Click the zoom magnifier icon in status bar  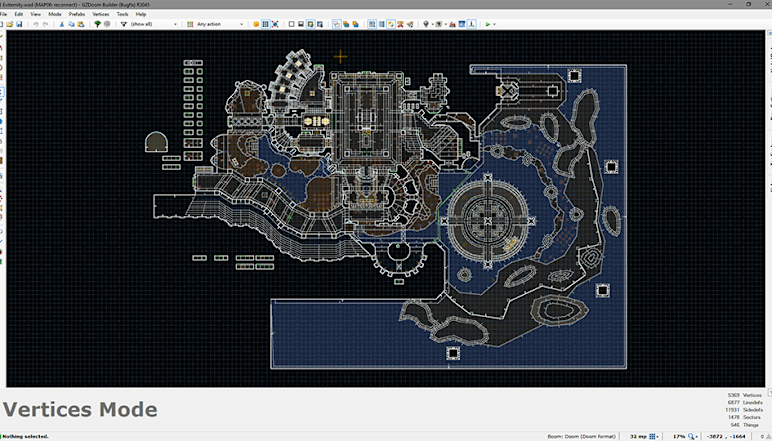691,437
